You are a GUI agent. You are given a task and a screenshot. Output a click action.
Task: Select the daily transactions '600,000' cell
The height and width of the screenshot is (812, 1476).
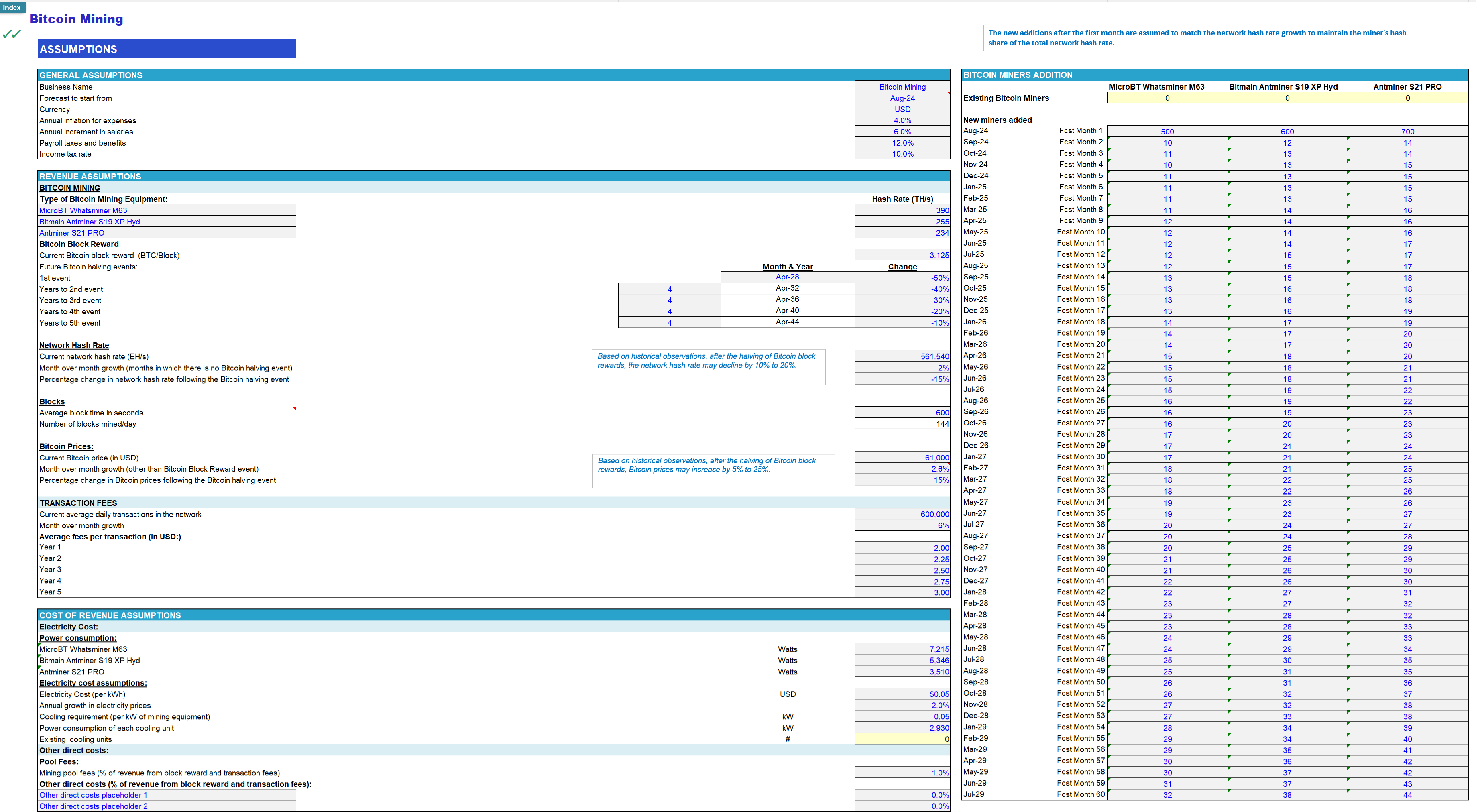902,514
